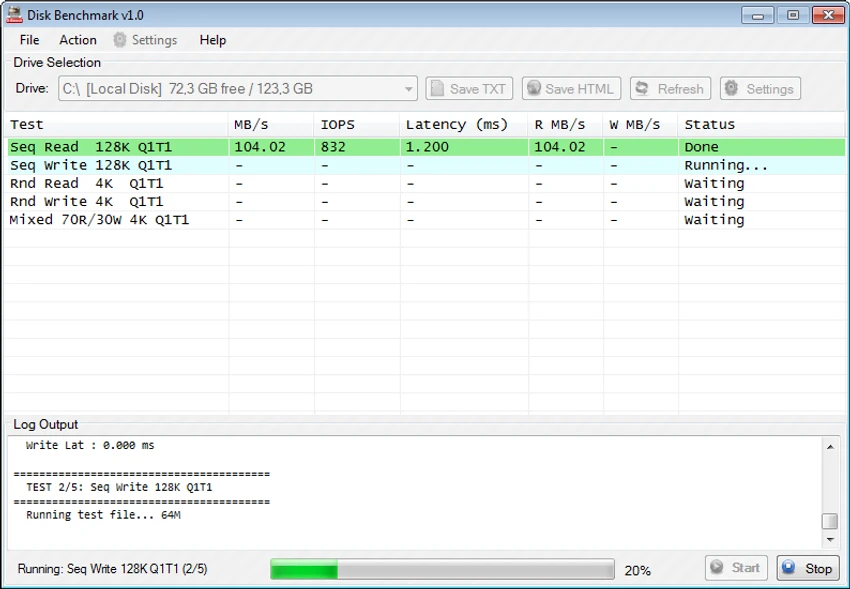Click the log line Write Lat : 0.000 ms
Image resolution: width=850 pixels, height=589 pixels.
[90, 445]
